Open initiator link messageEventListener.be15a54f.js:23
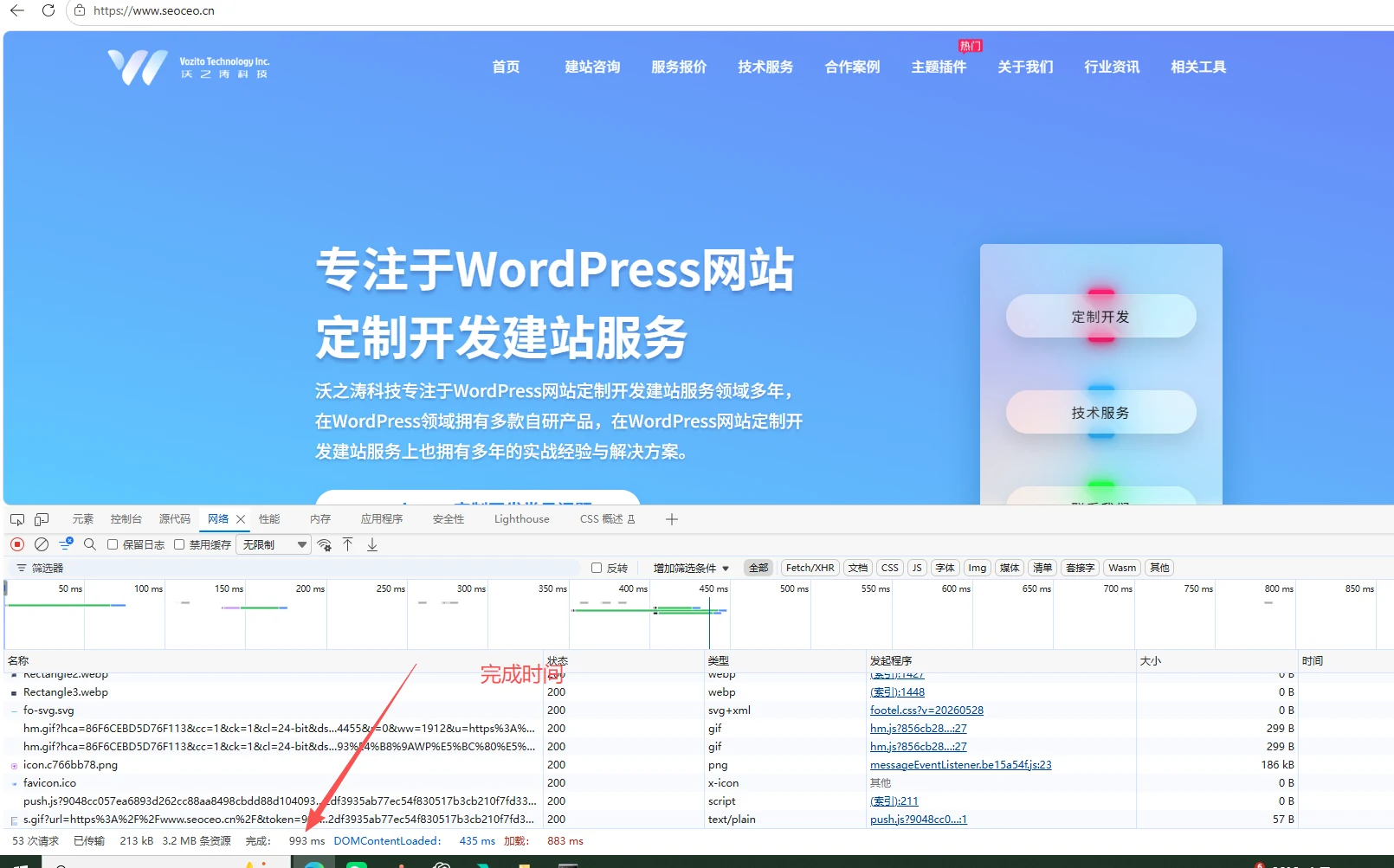Image resolution: width=1394 pixels, height=868 pixels. click(x=960, y=765)
